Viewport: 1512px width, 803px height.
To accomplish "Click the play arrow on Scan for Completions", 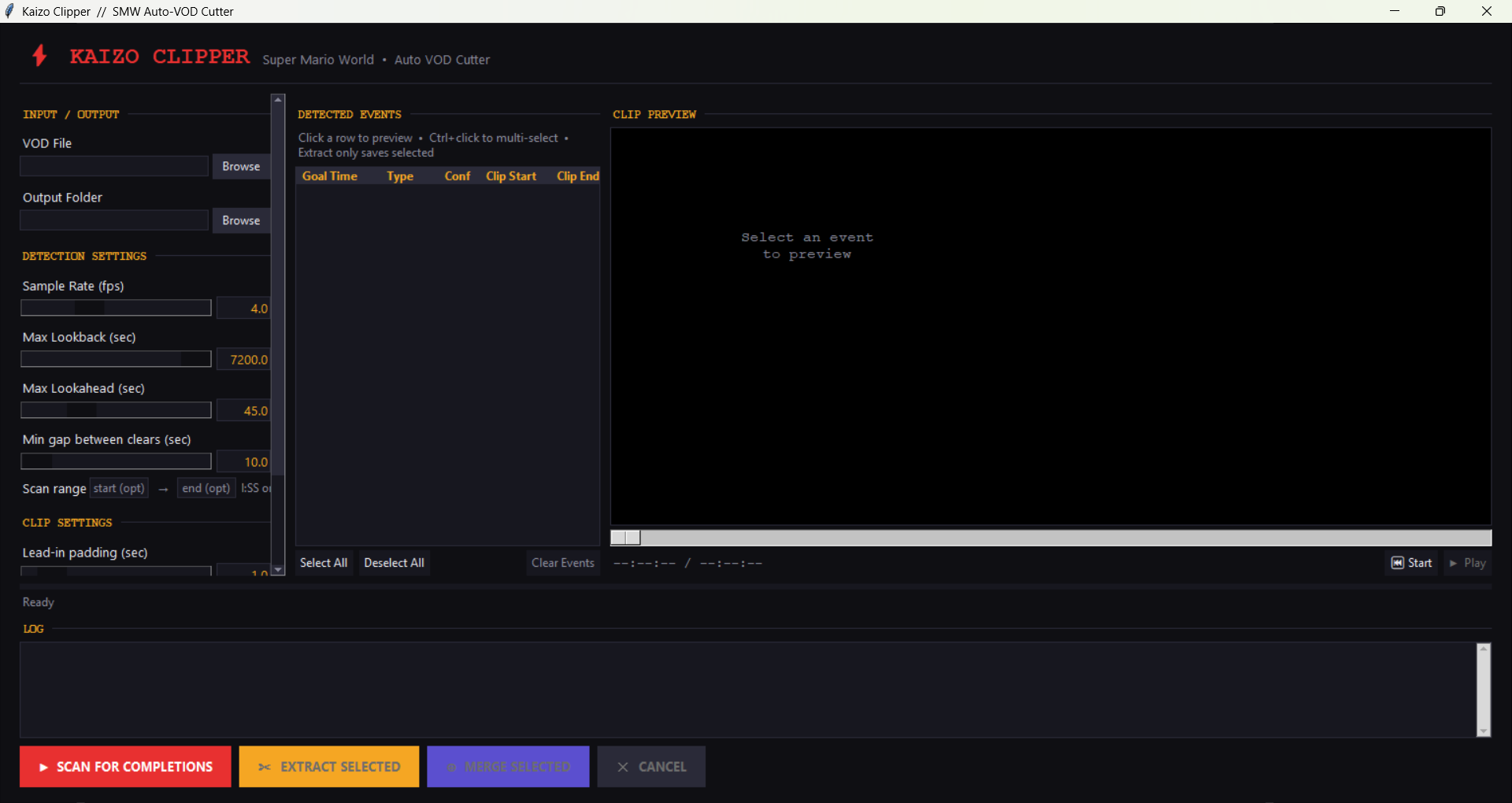I will 42,766.
